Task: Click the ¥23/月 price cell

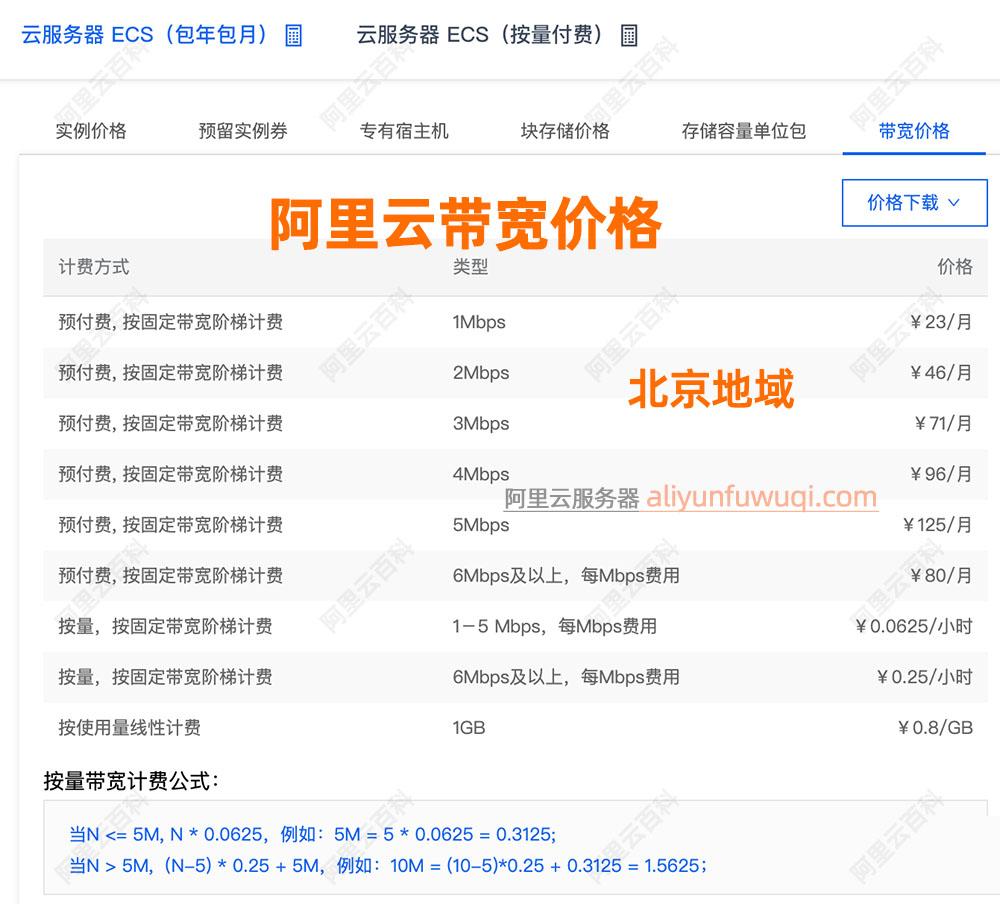Action: point(941,322)
